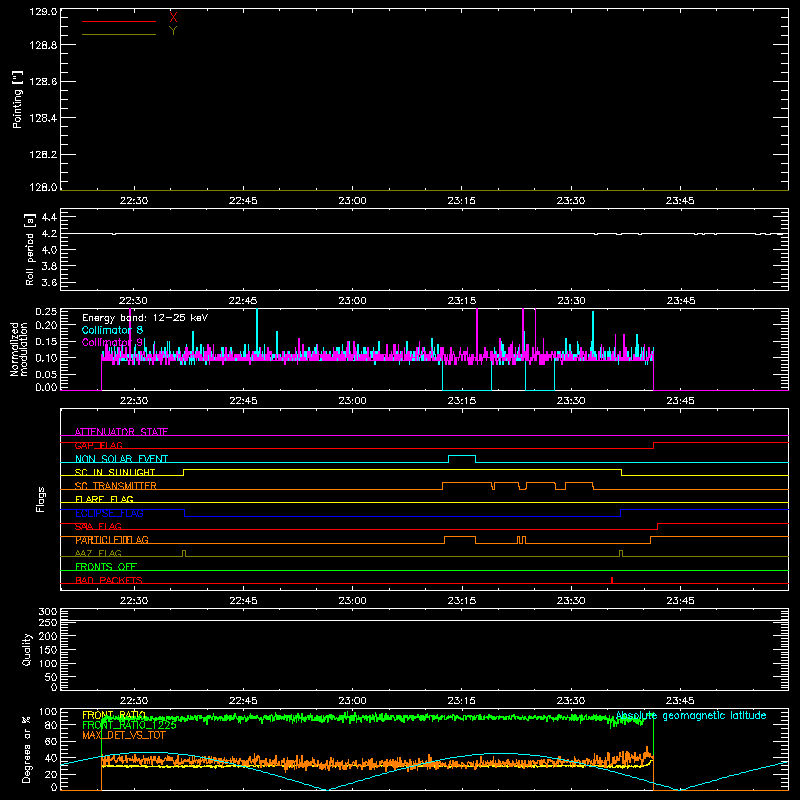Click the BAD_PACKETS flag label
The height and width of the screenshot is (800, 800).
(x=109, y=580)
